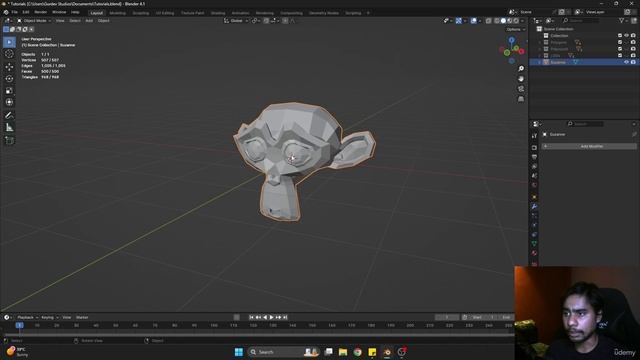Jump to timeline start frame

pyautogui.click(x=251, y=317)
